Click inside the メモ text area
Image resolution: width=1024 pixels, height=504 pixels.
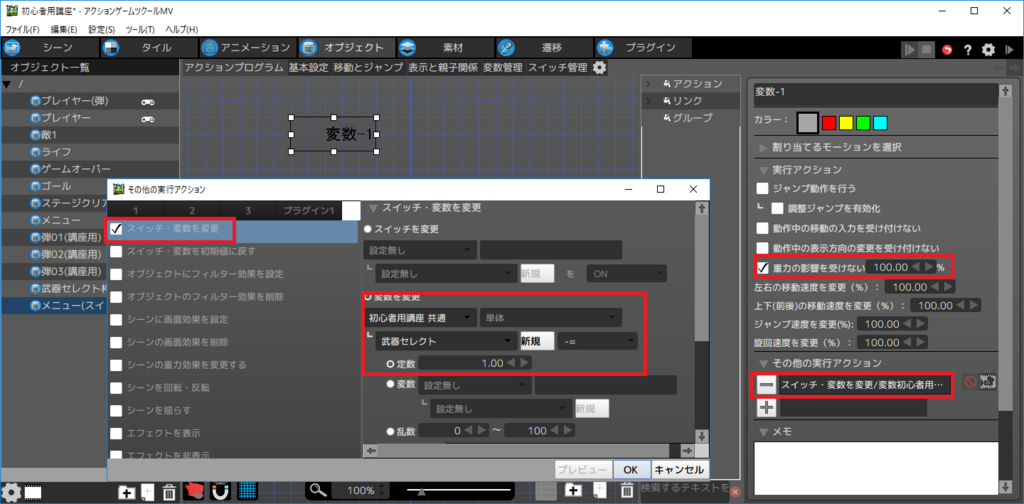(876, 467)
